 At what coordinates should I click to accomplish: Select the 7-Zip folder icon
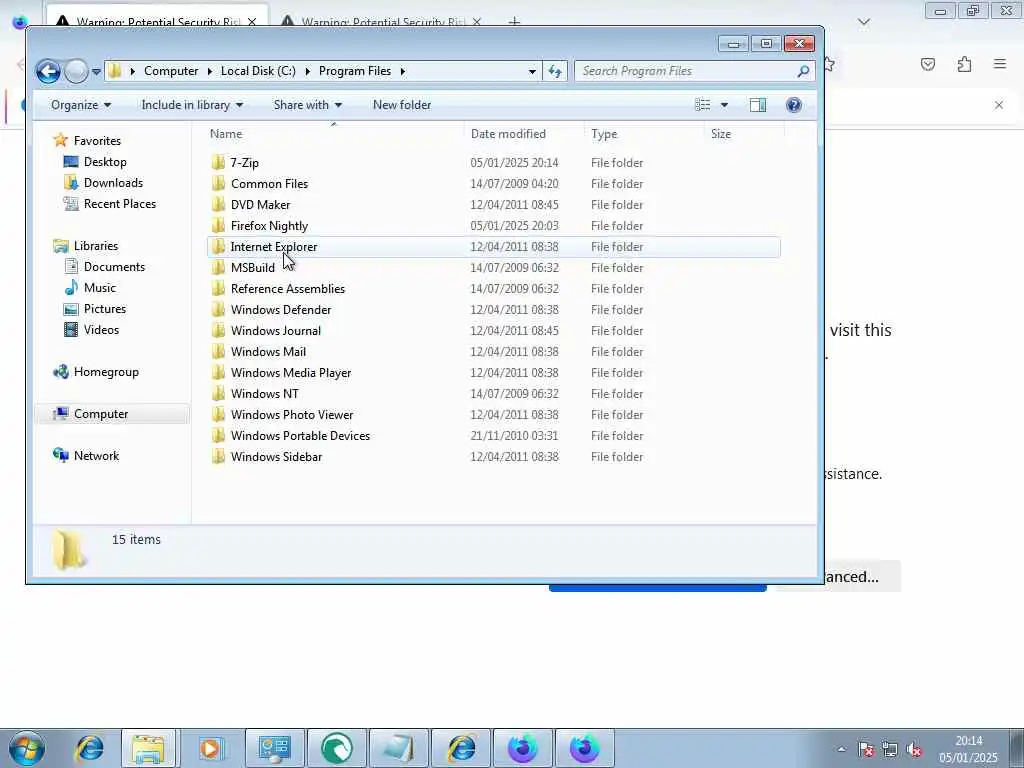coord(218,163)
